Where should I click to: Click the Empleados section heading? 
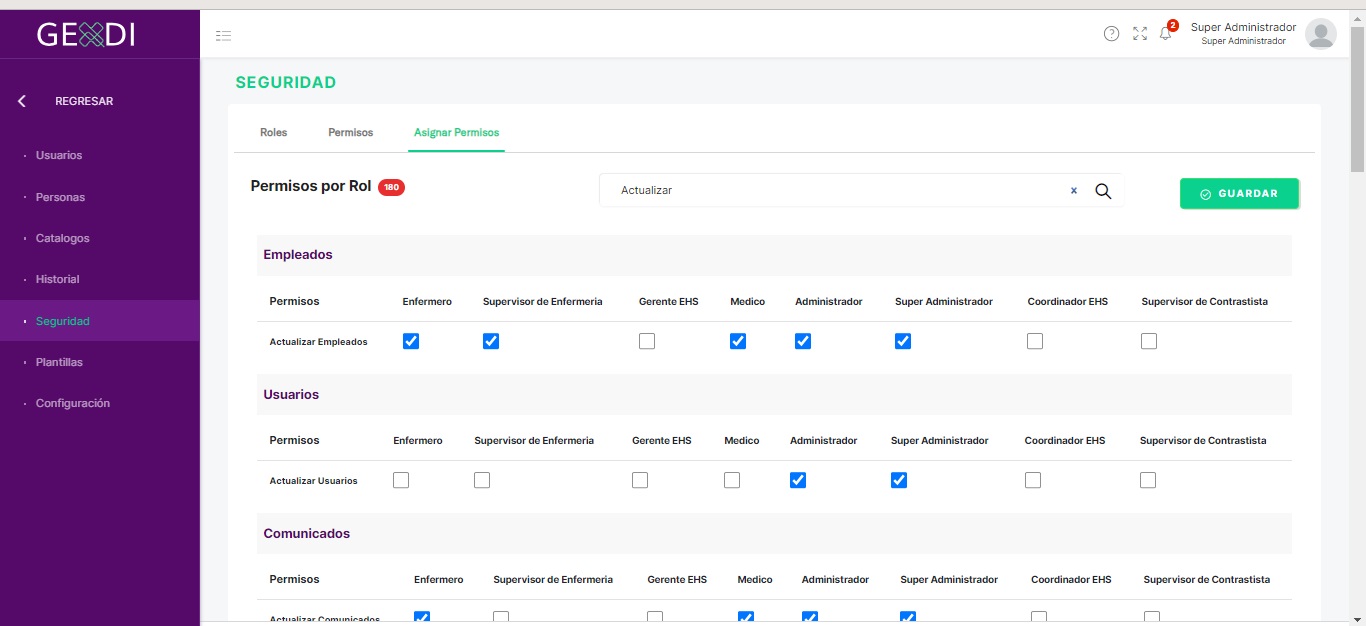pos(298,255)
